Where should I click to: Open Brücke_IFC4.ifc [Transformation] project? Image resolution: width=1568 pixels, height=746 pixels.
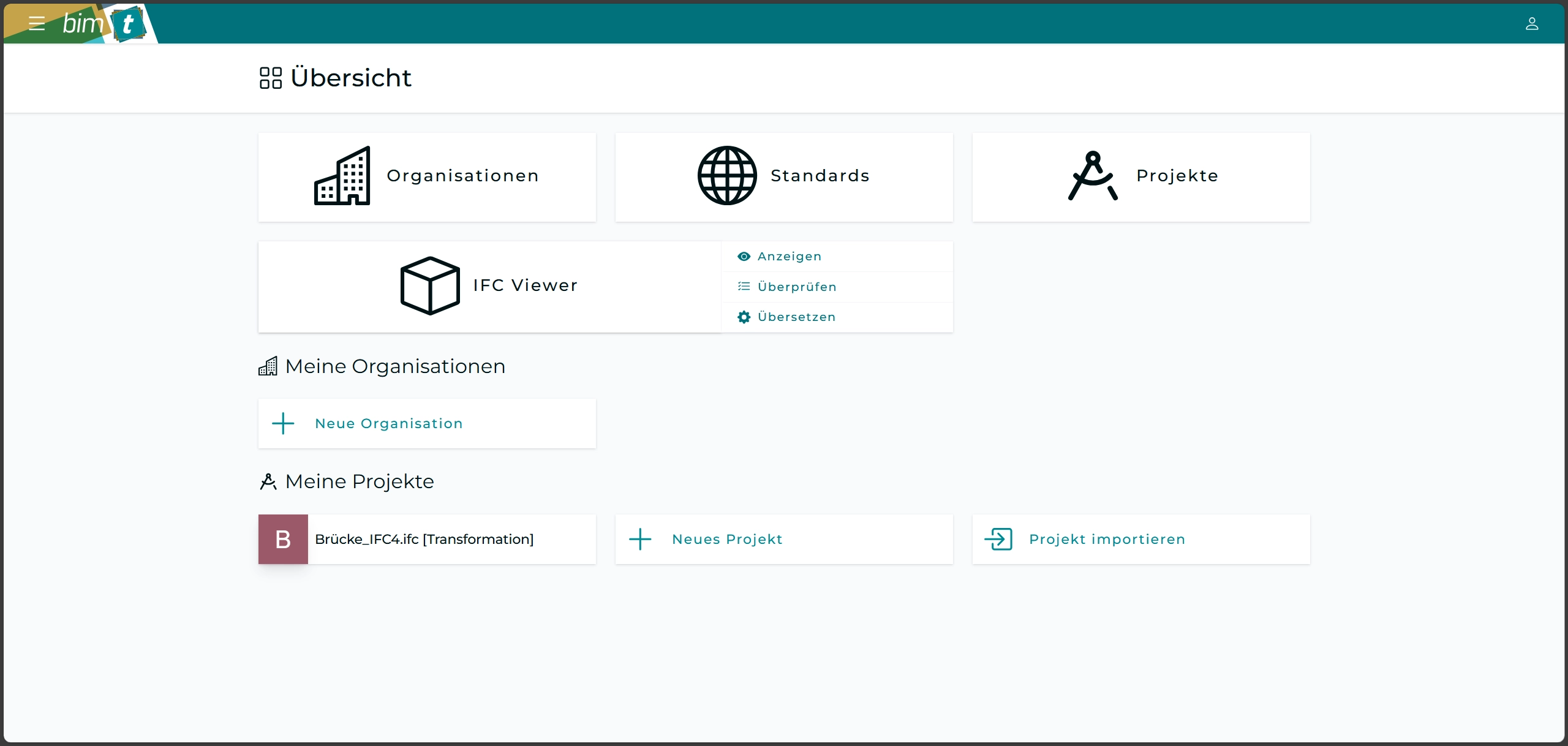(424, 539)
